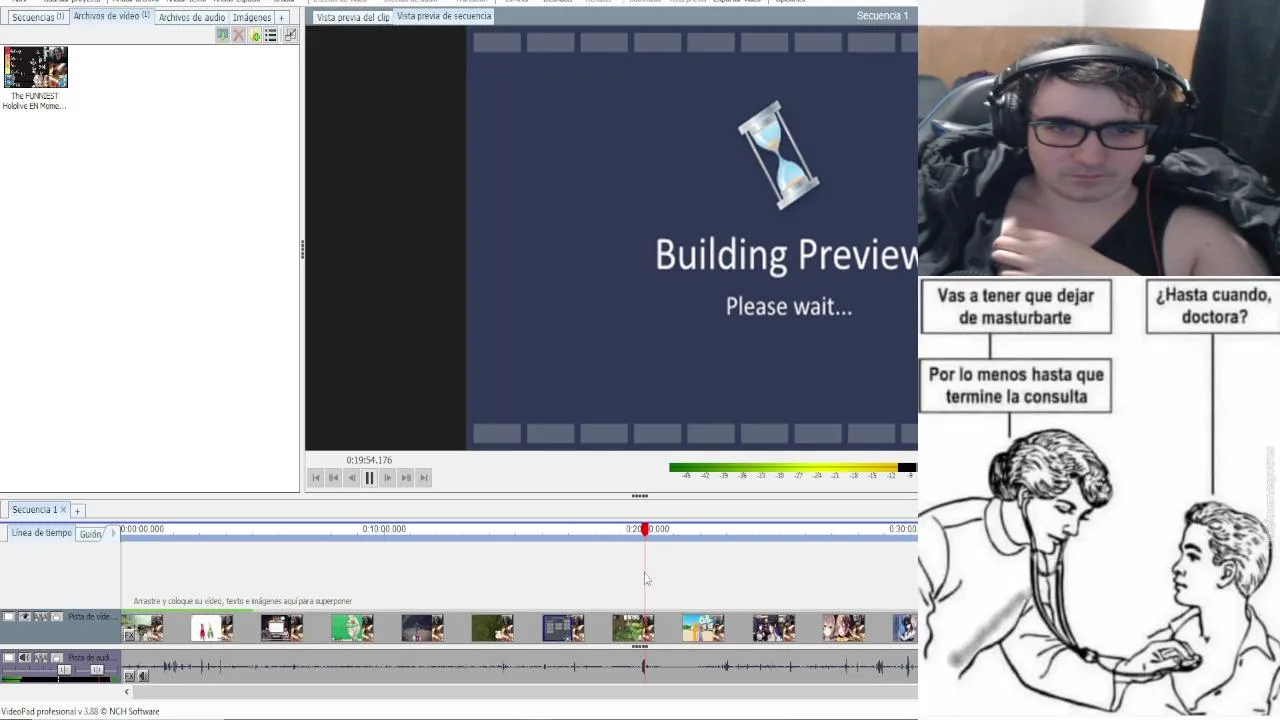This screenshot has height=720, width=1280.
Task: Click timeline scrollbar left arrow
Action: (x=127, y=692)
